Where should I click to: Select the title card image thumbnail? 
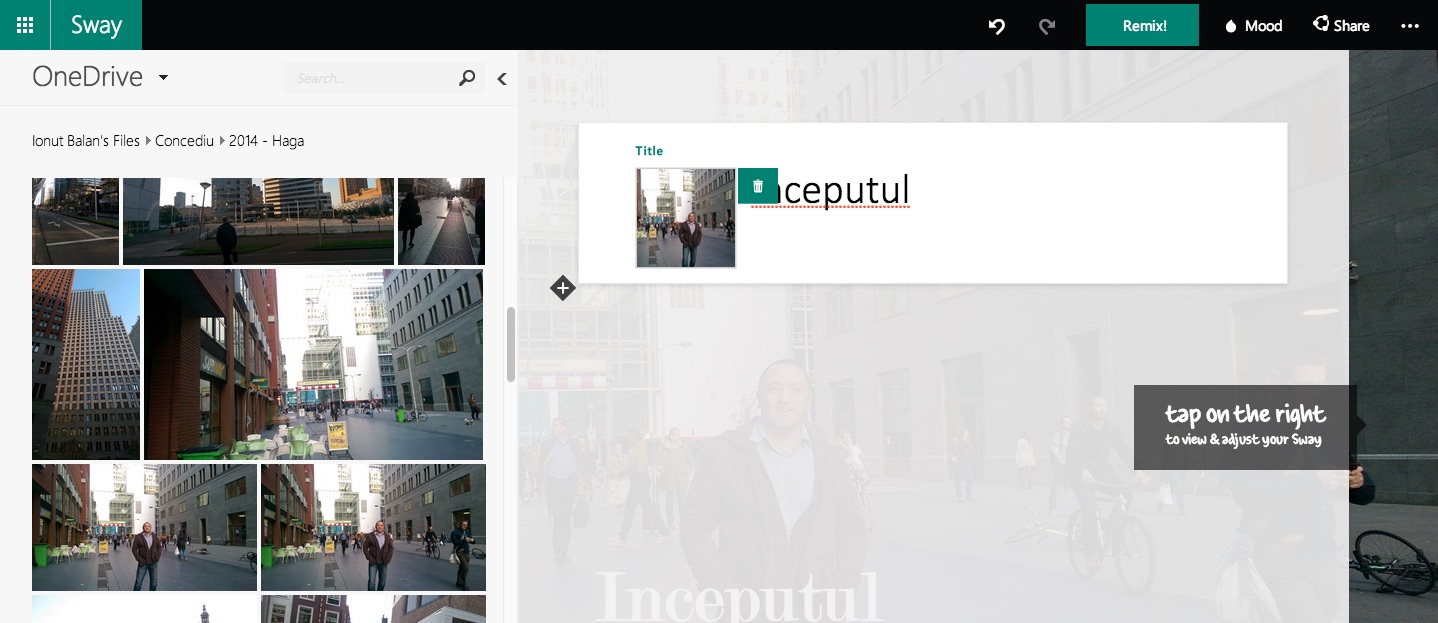(686, 218)
